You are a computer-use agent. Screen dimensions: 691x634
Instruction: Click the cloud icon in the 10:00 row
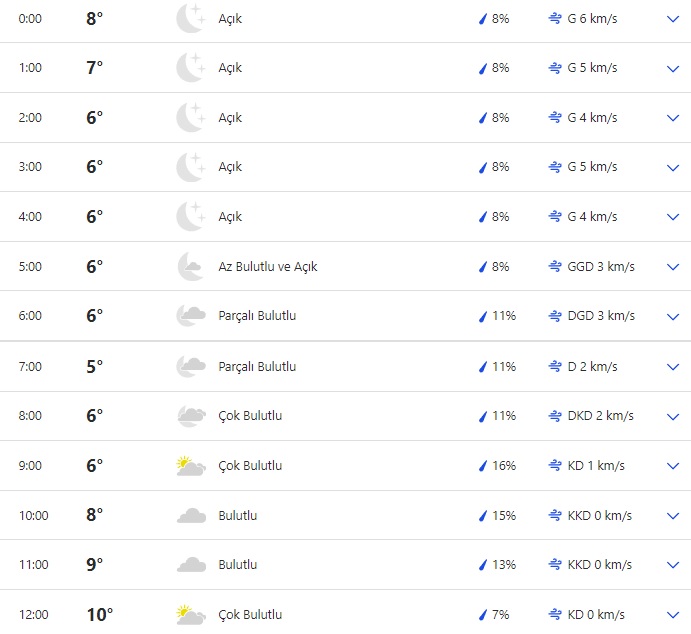click(190, 515)
